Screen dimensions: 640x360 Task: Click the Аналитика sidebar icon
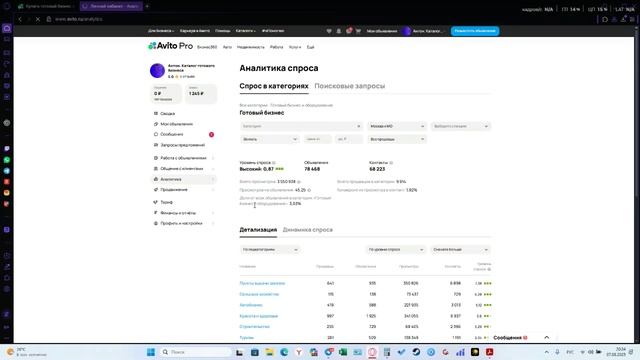pos(156,179)
